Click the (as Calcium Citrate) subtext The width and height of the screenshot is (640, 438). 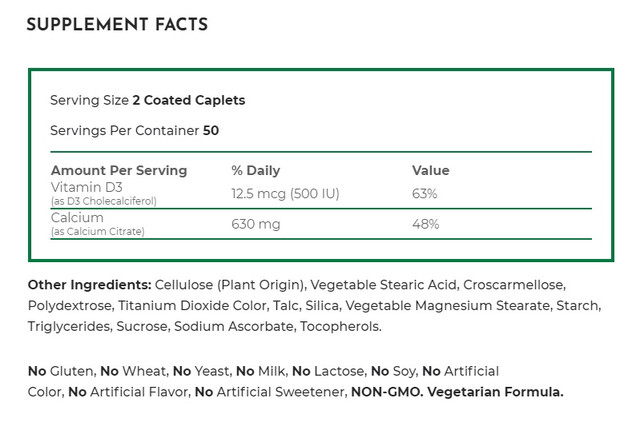click(97, 232)
